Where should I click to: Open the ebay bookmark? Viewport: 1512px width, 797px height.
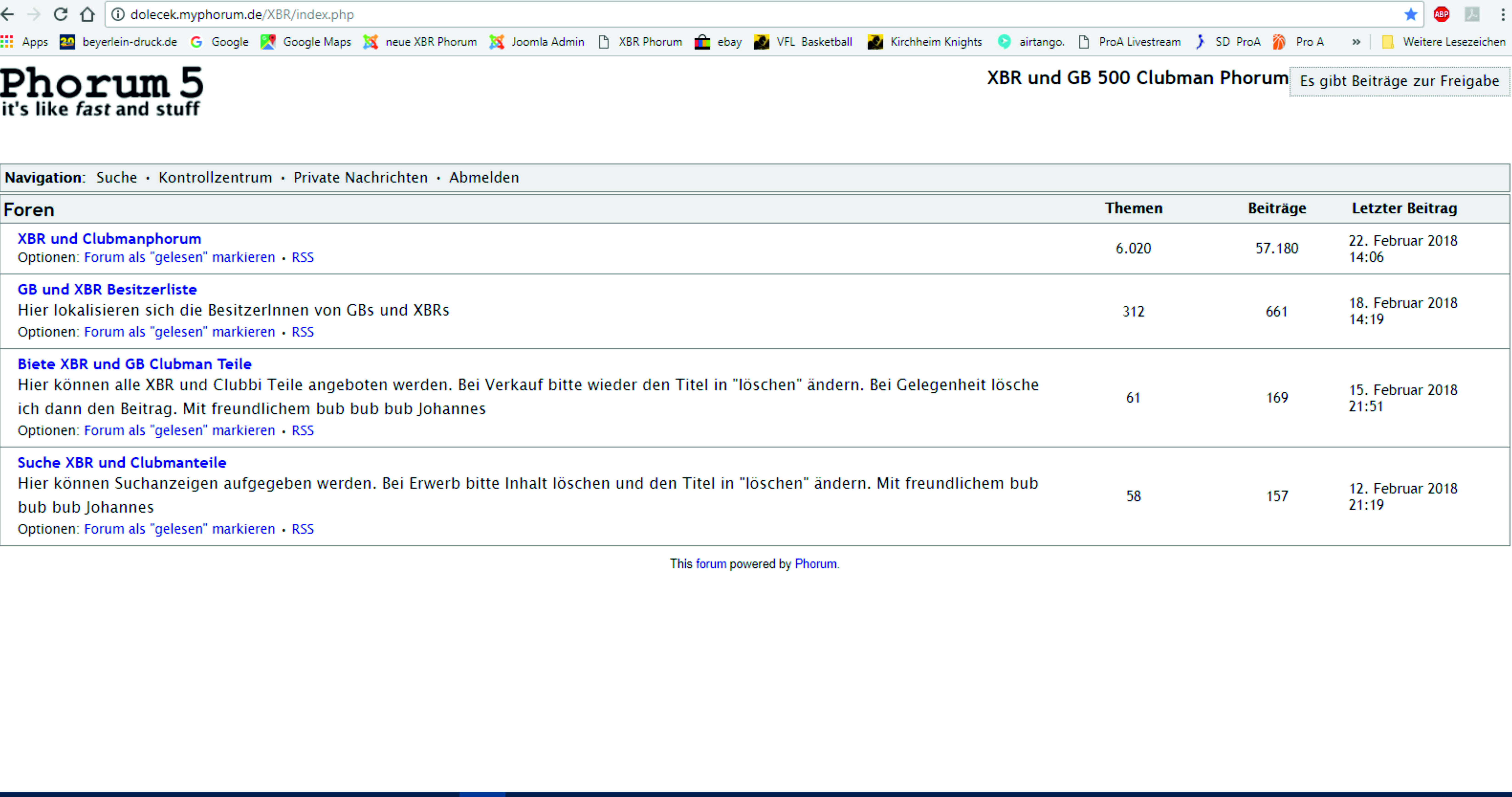point(718,42)
